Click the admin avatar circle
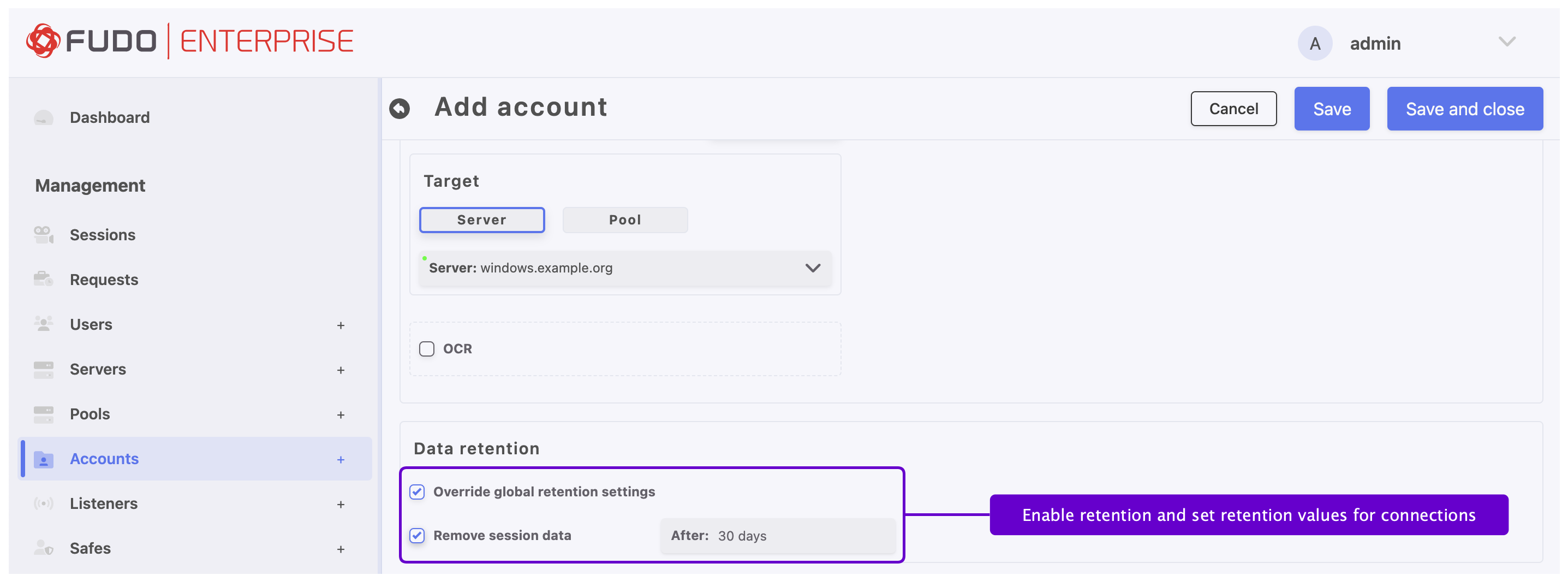Viewport: 1568px width, 587px height. tap(1315, 43)
